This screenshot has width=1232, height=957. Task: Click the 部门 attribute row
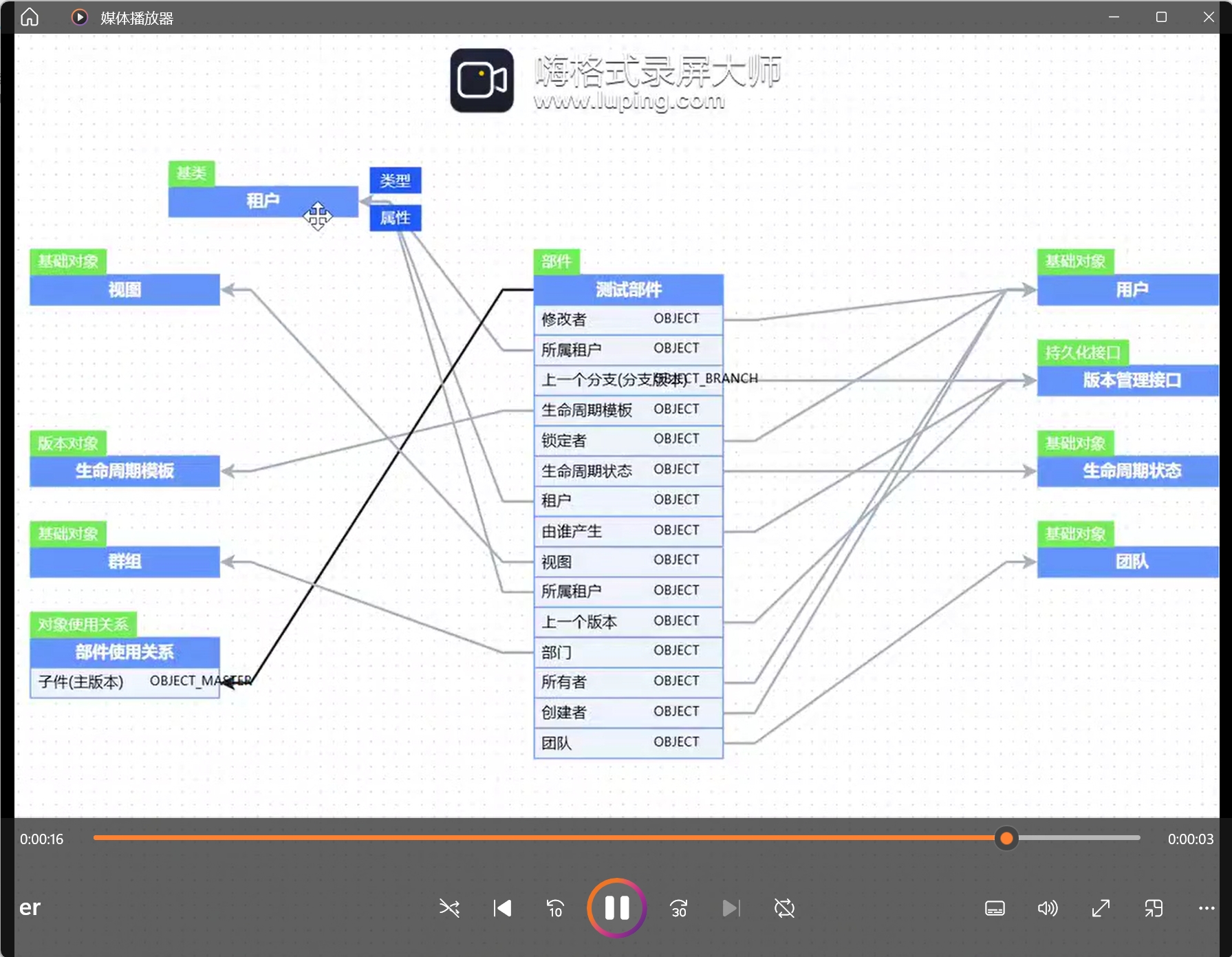coord(628,652)
